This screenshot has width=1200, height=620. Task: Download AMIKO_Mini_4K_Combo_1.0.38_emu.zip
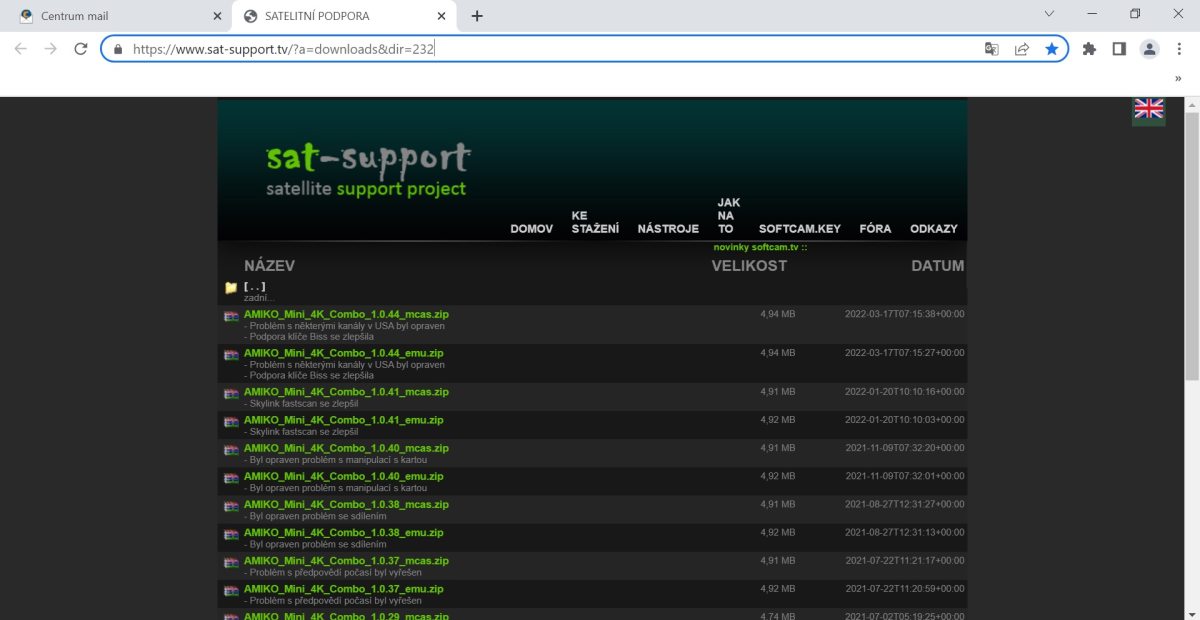click(343, 532)
